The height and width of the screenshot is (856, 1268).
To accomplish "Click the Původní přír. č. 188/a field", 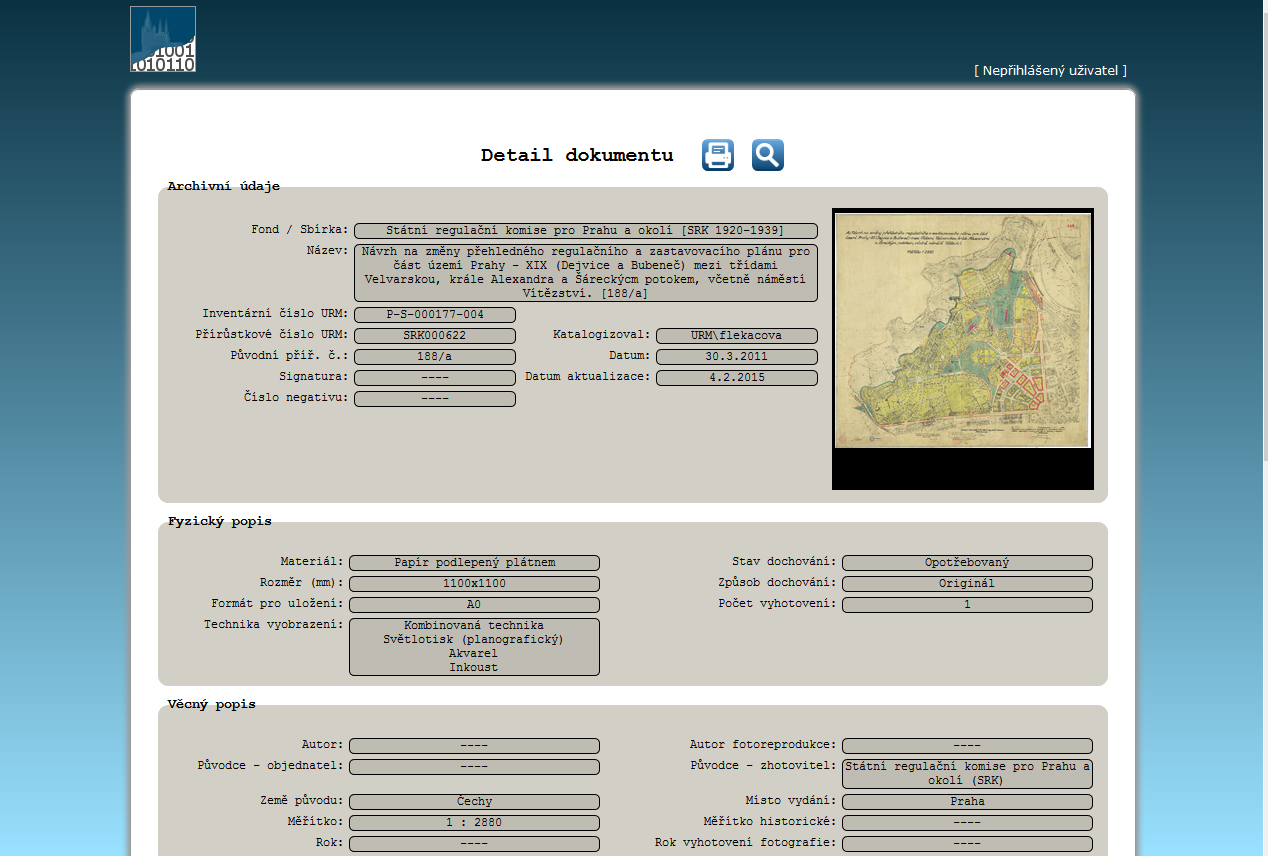I will pos(435,357).
